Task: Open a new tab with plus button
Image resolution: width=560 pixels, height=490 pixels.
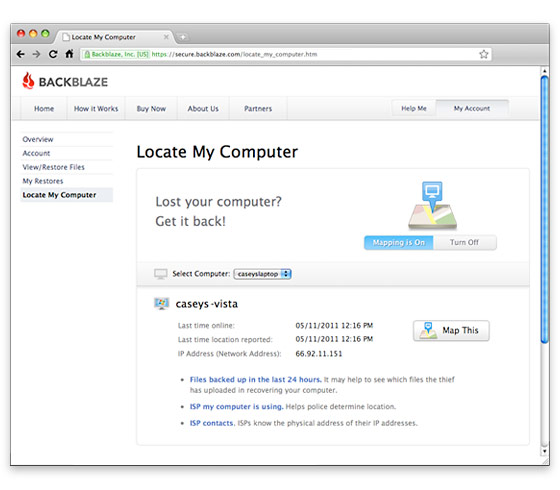Action: (x=182, y=37)
